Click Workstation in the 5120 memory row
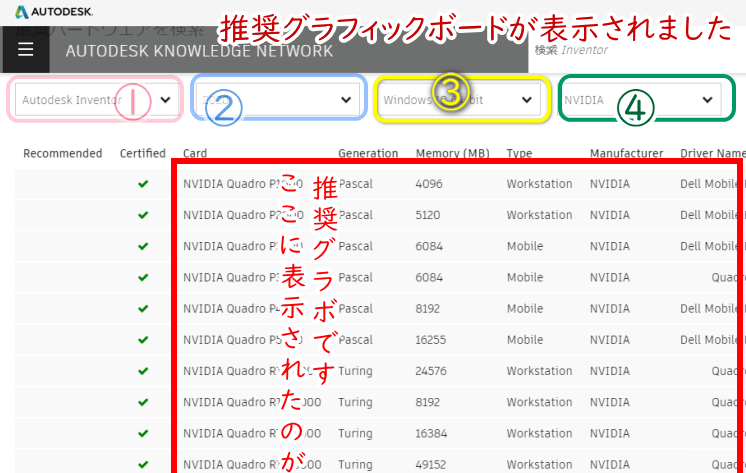746x473 pixels. [540, 215]
